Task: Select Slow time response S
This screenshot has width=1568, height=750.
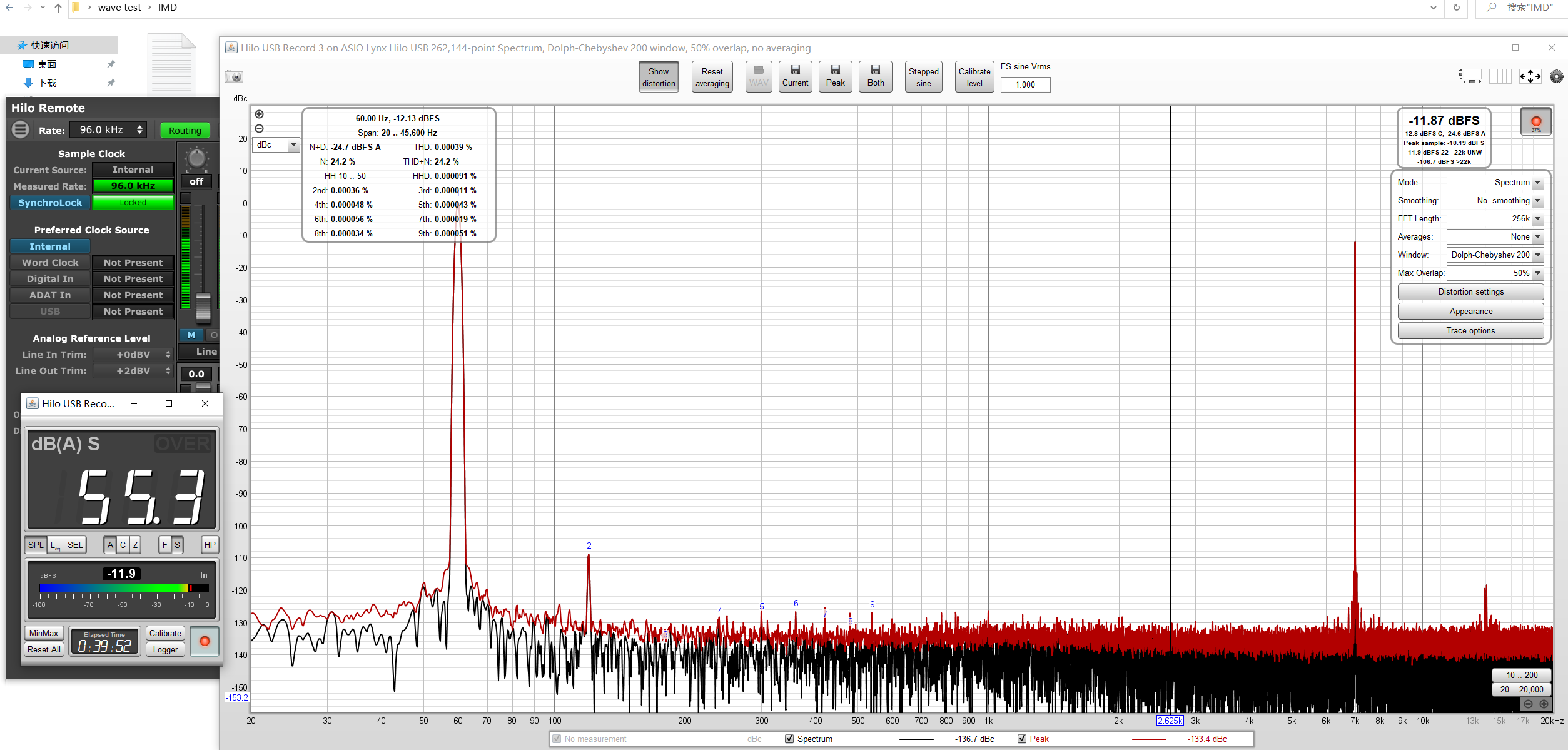Action: [177, 545]
